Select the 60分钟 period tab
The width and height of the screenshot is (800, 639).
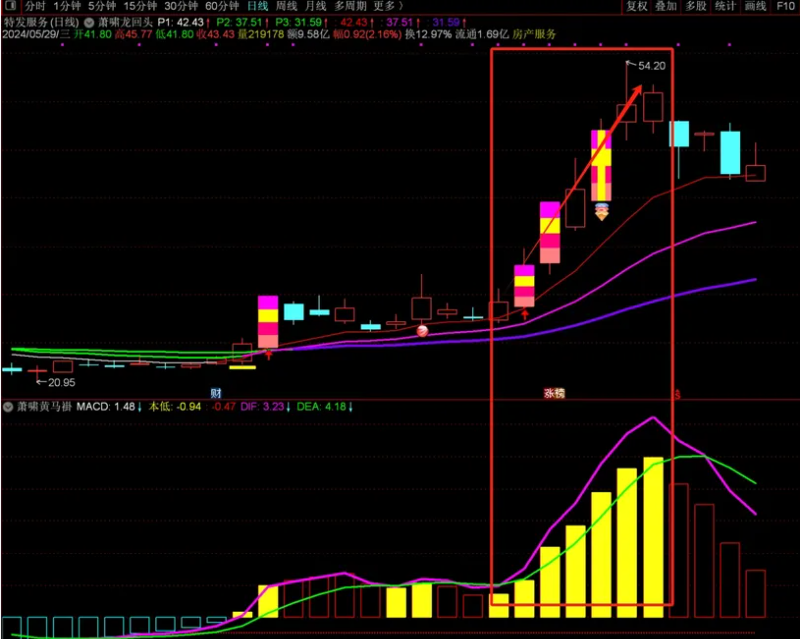[x=221, y=6]
